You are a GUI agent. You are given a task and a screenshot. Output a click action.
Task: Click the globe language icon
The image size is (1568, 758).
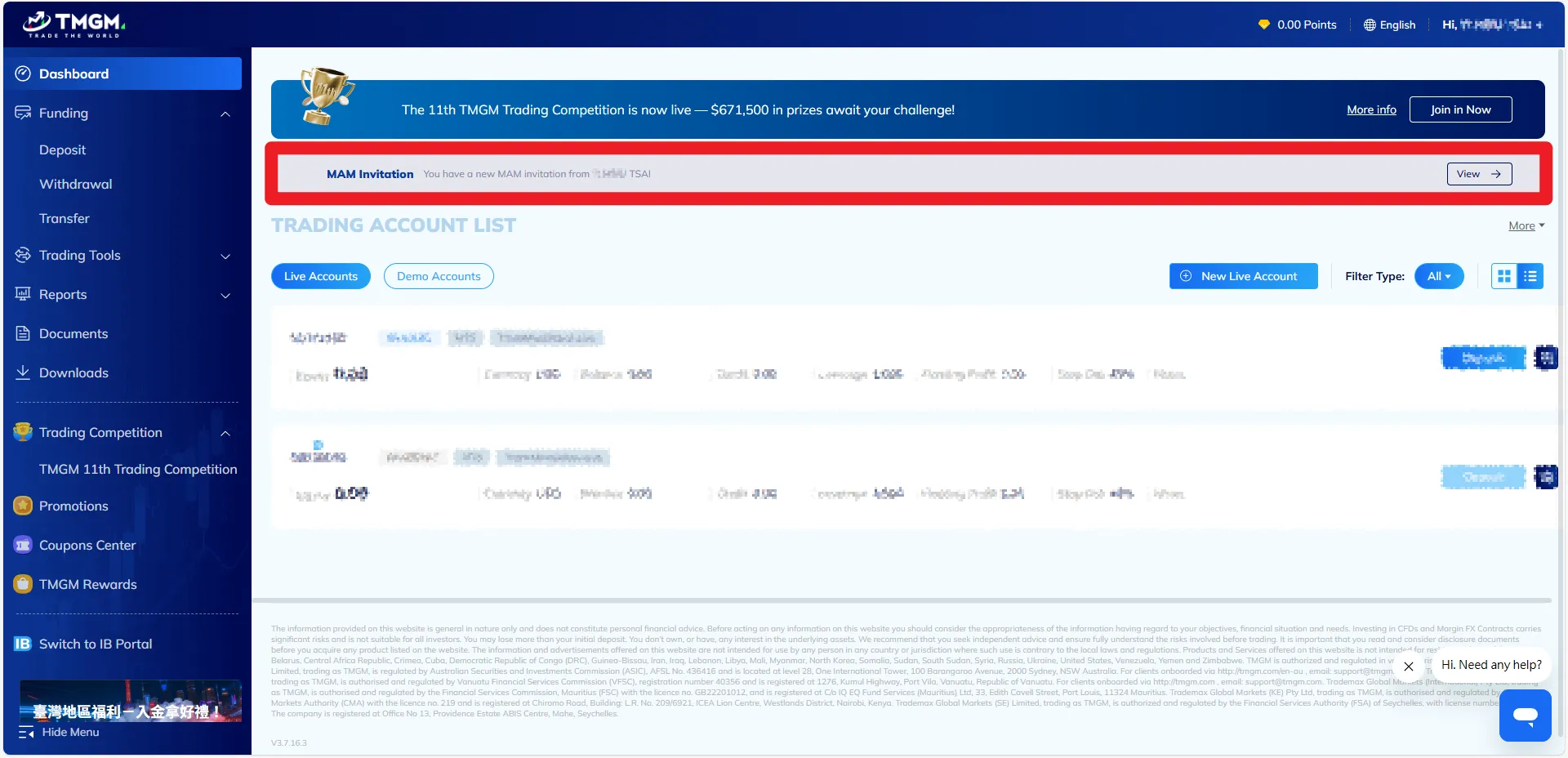(x=1370, y=25)
